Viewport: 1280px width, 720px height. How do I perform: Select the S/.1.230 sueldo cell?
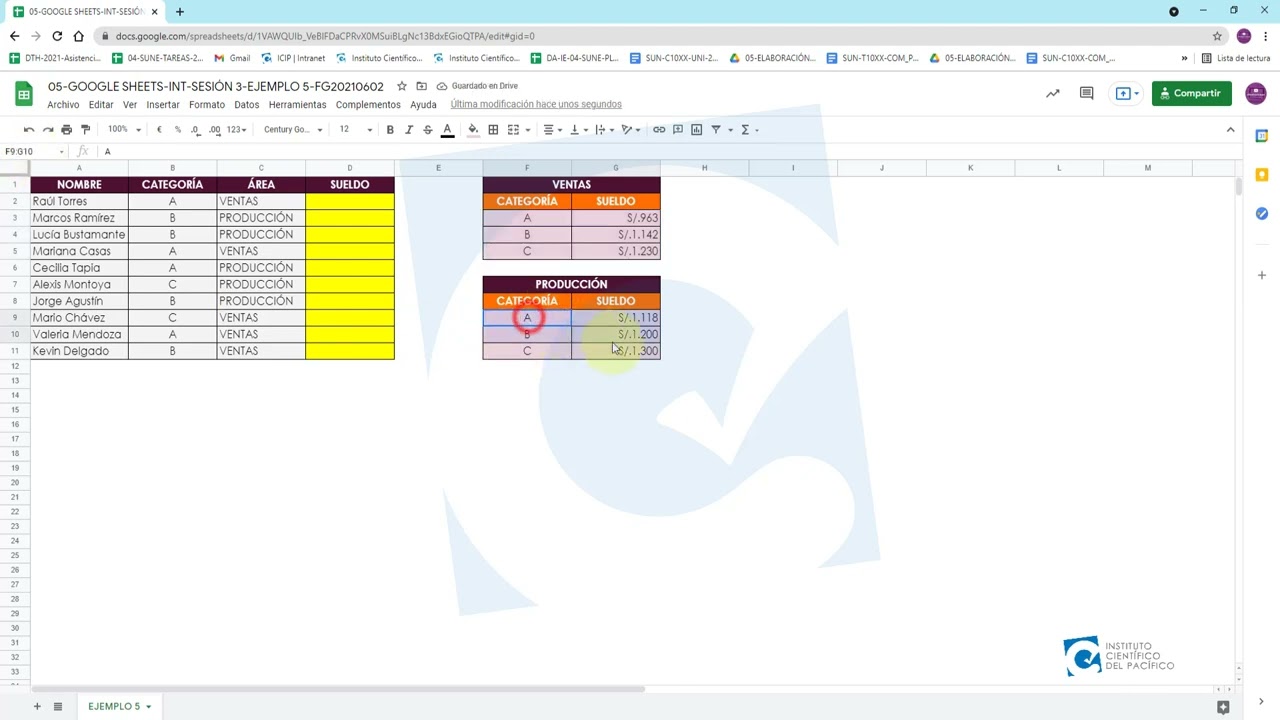[x=616, y=251]
